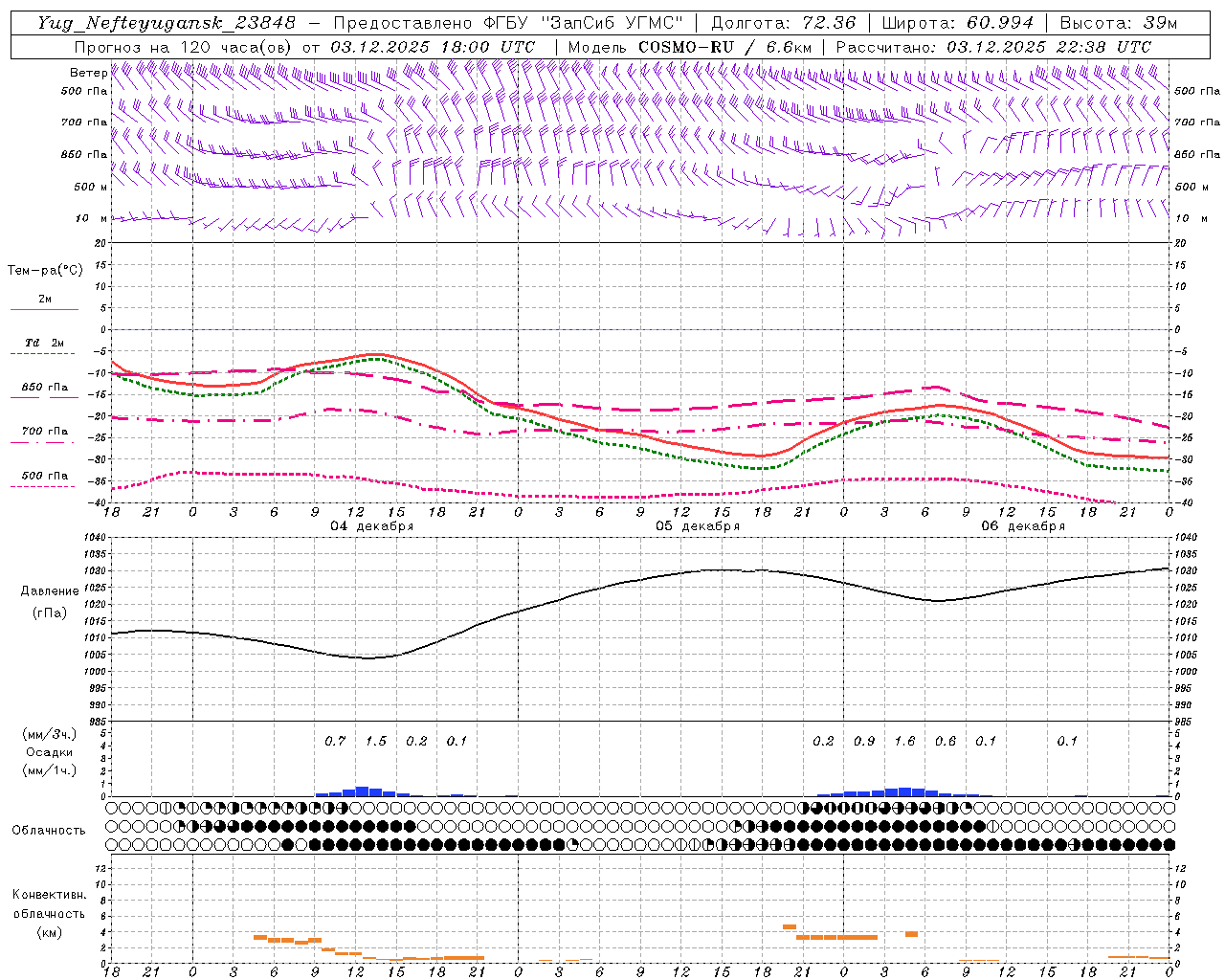Viewport: 1225px width, 980px height.
Task: Click the 1.6 precipitation value
Action: coord(904,742)
